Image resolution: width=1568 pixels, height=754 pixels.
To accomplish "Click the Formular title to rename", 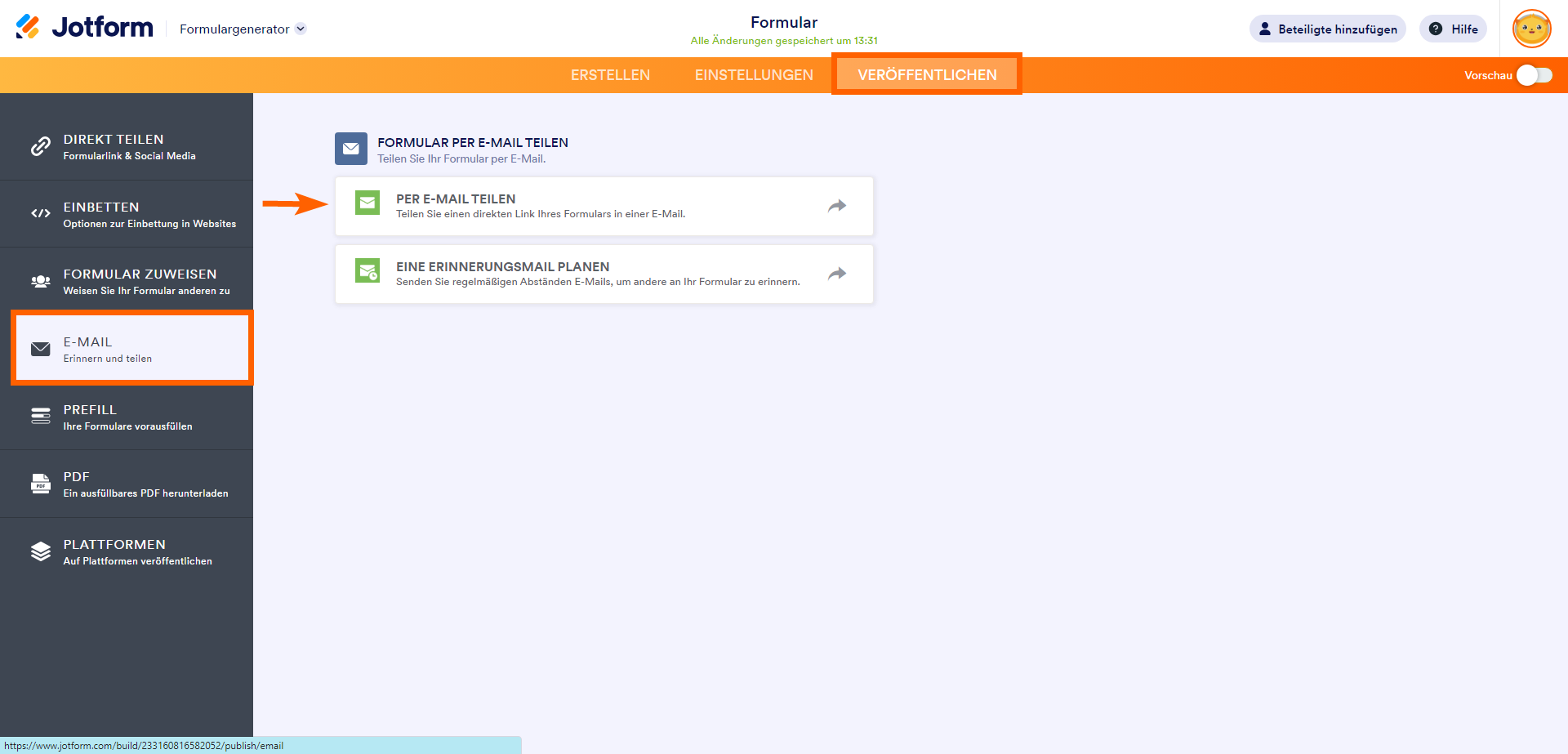I will (x=784, y=22).
